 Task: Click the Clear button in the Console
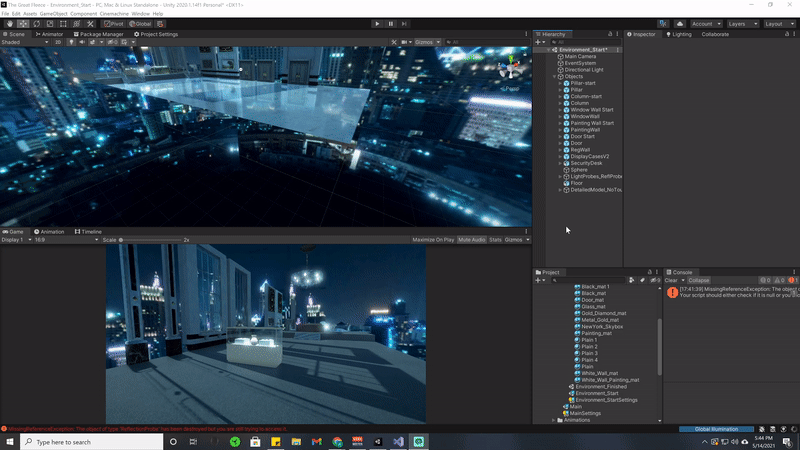pyautogui.click(x=672, y=280)
